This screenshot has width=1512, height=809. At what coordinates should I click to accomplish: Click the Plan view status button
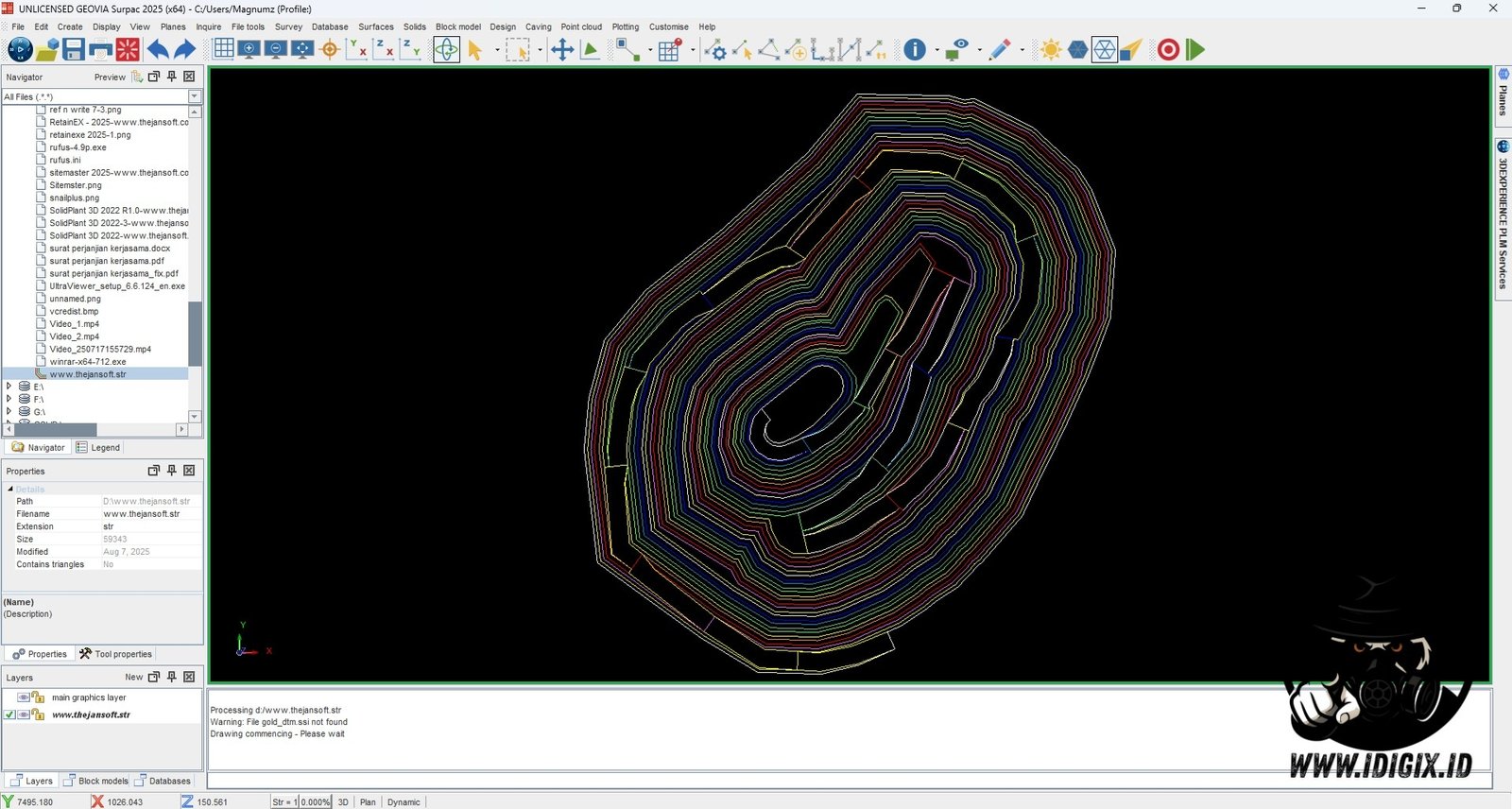[368, 801]
